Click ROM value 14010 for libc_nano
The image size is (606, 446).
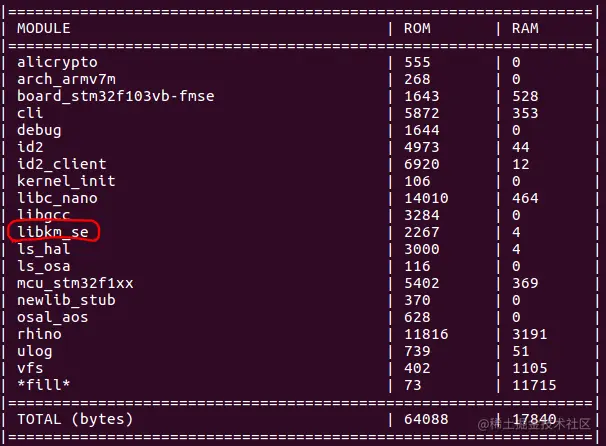tap(426, 198)
